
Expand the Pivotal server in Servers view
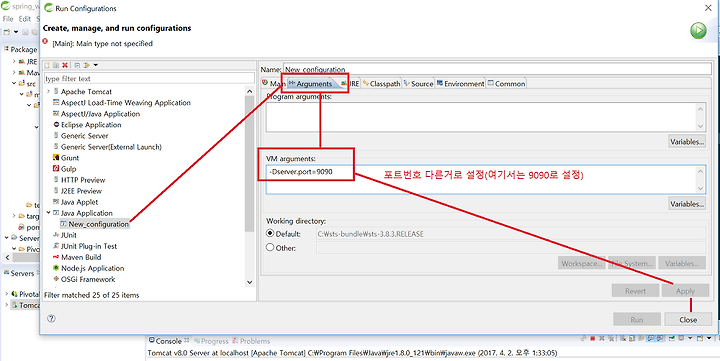click(7, 293)
